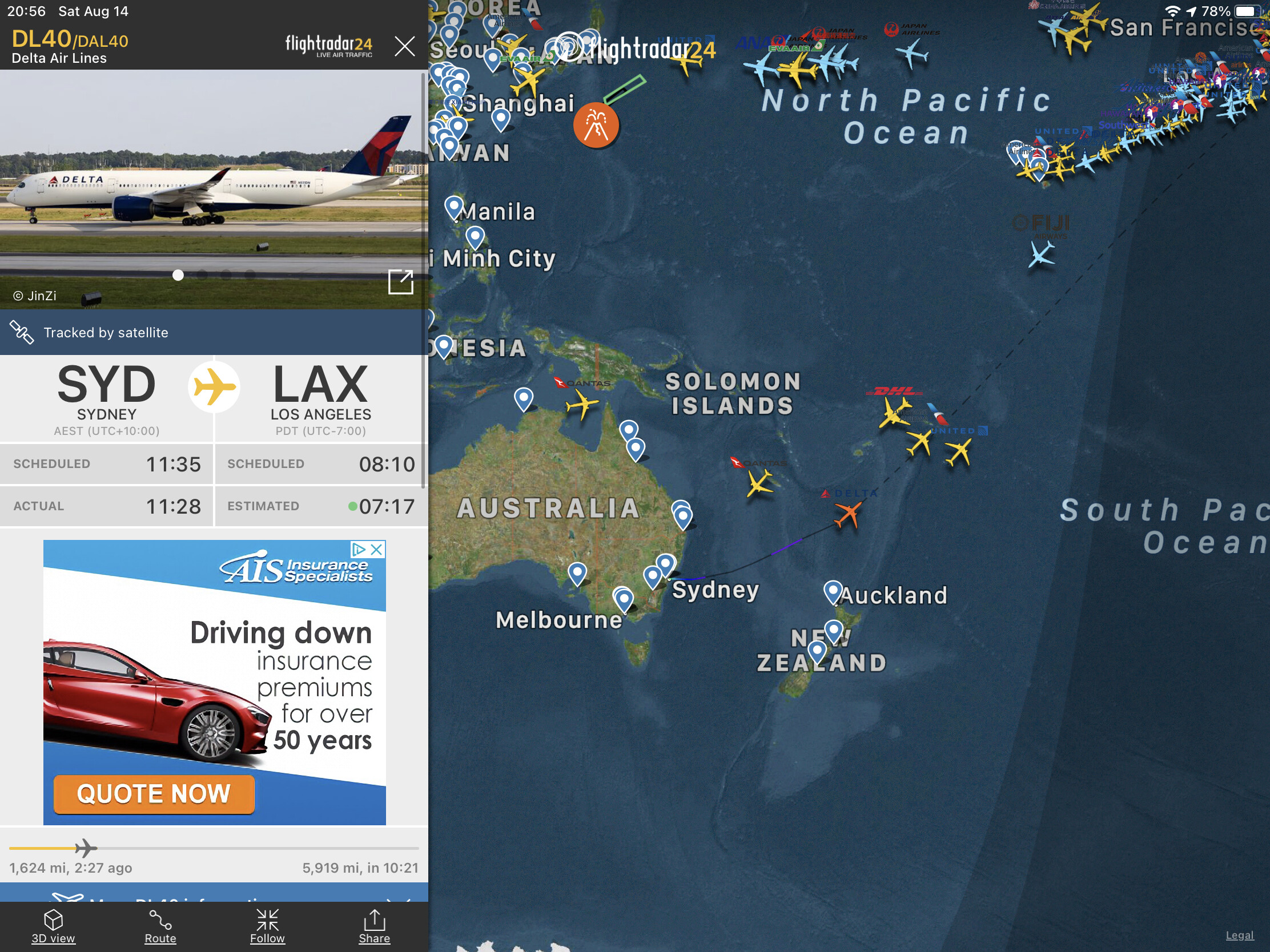This screenshot has height=952, width=1270.
Task: Open the AdChoices info triangle
Action: (359, 549)
